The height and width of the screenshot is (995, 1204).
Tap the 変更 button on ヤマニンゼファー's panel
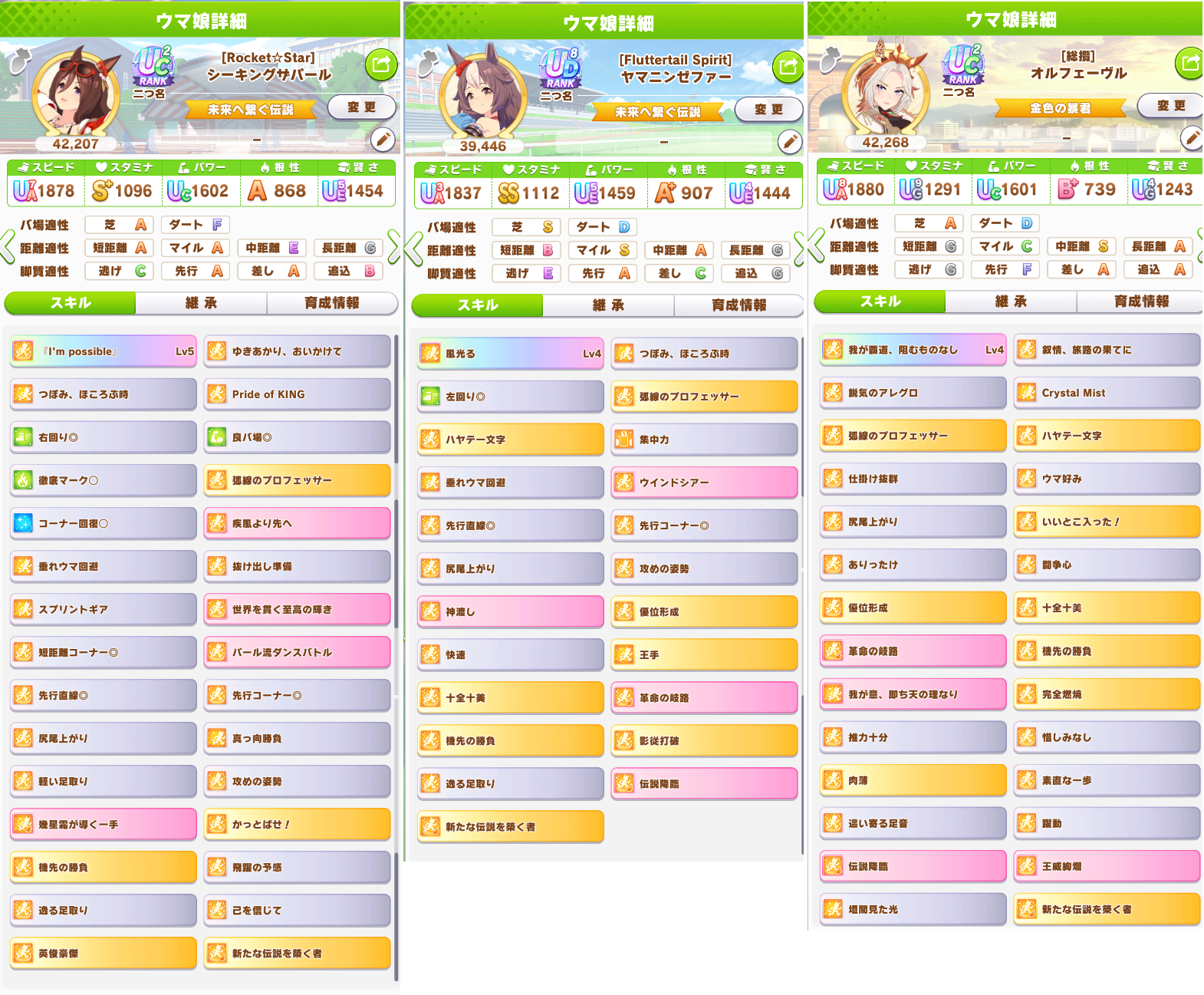[769, 110]
